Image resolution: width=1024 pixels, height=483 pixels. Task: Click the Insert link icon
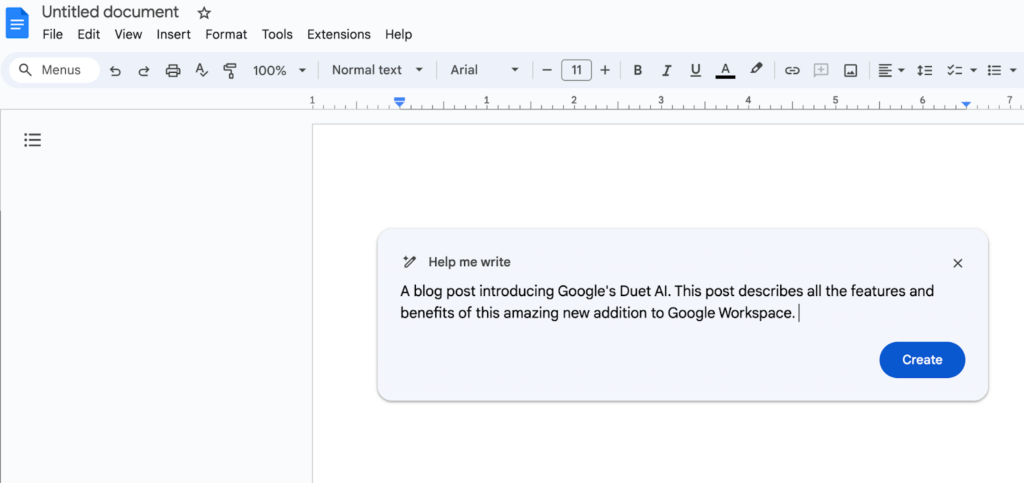click(x=792, y=70)
